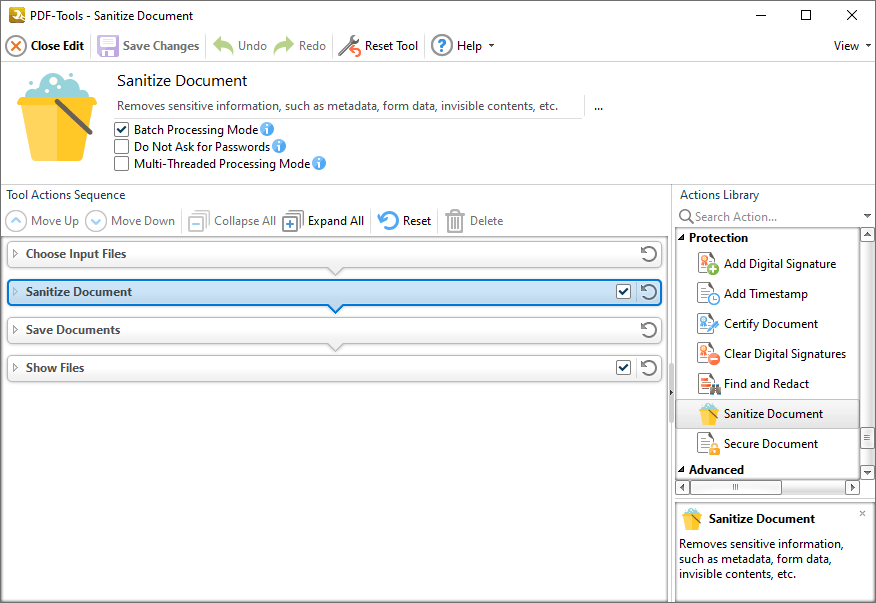Open the View menu
The width and height of the screenshot is (876, 603).
tap(849, 45)
